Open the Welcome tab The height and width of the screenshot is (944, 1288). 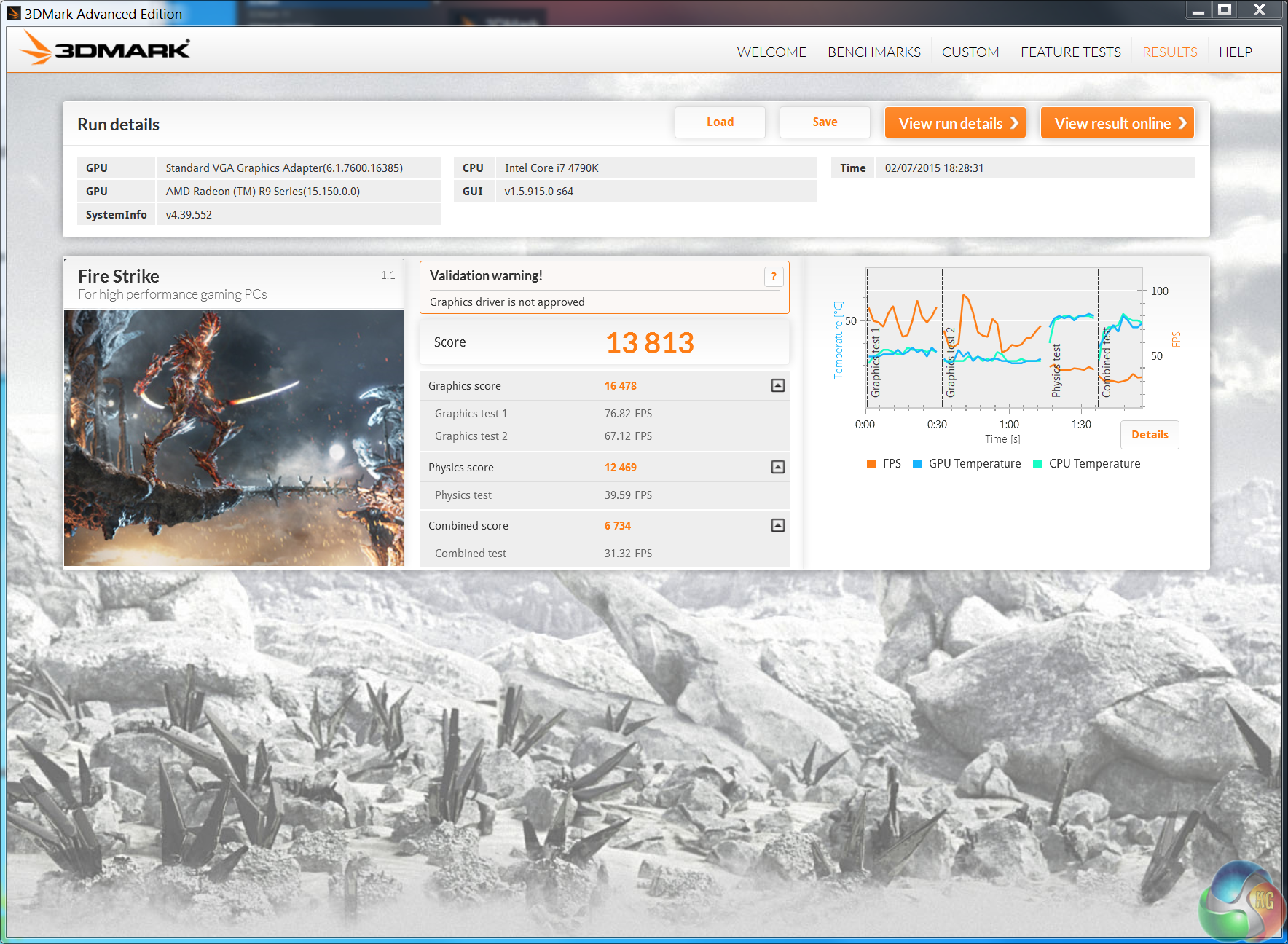(771, 52)
